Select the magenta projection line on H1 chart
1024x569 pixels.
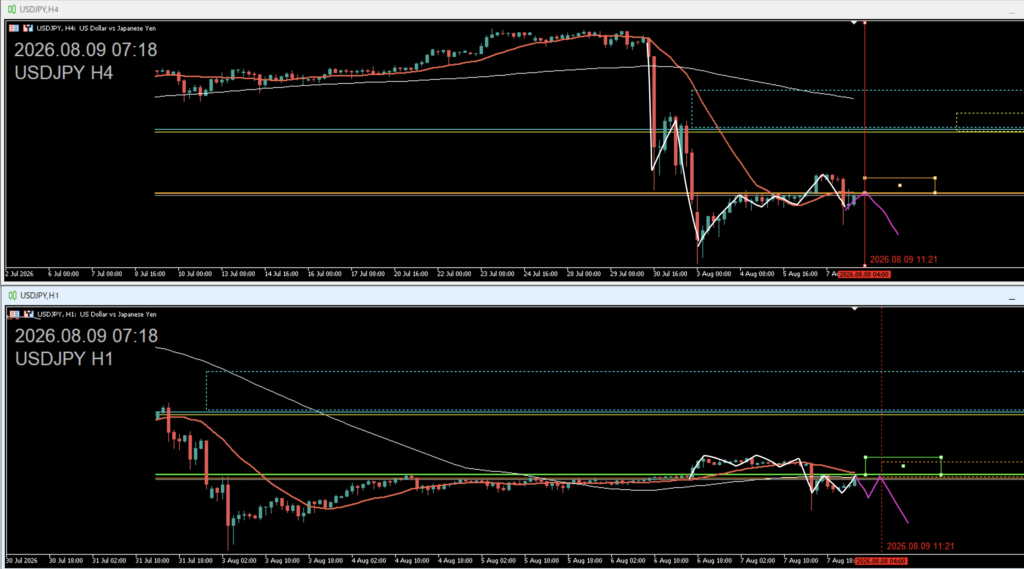click(895, 502)
